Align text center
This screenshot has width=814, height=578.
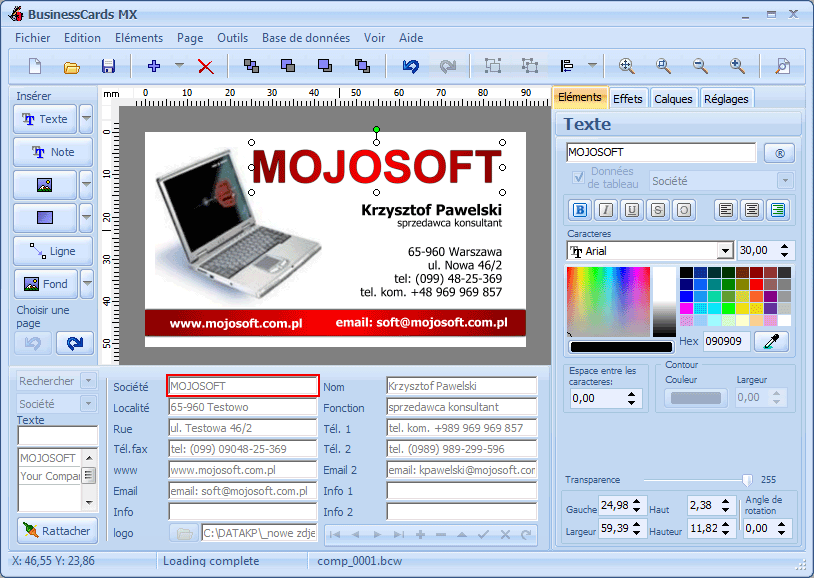point(752,210)
